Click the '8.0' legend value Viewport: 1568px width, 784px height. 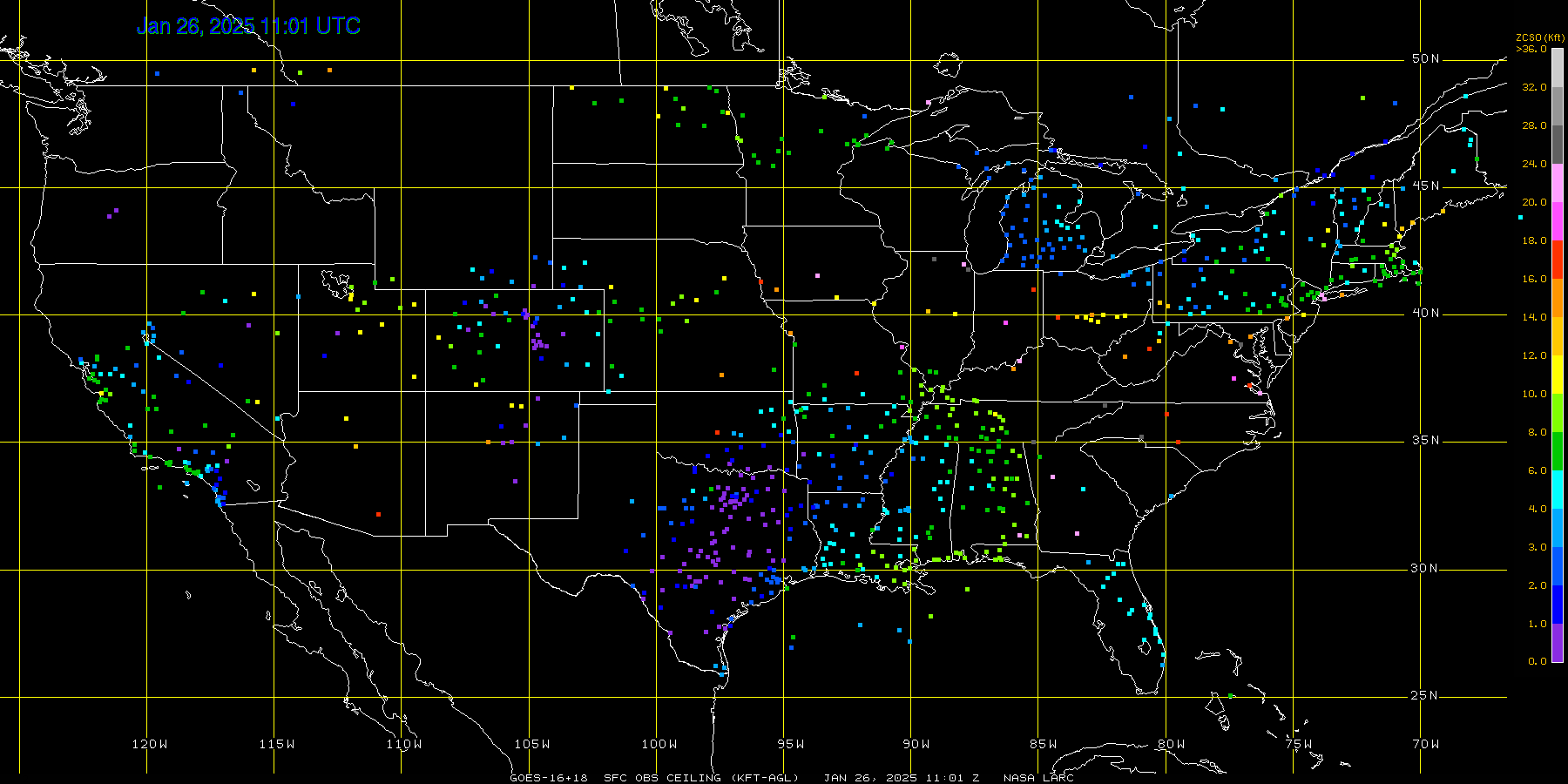[x=1538, y=432]
